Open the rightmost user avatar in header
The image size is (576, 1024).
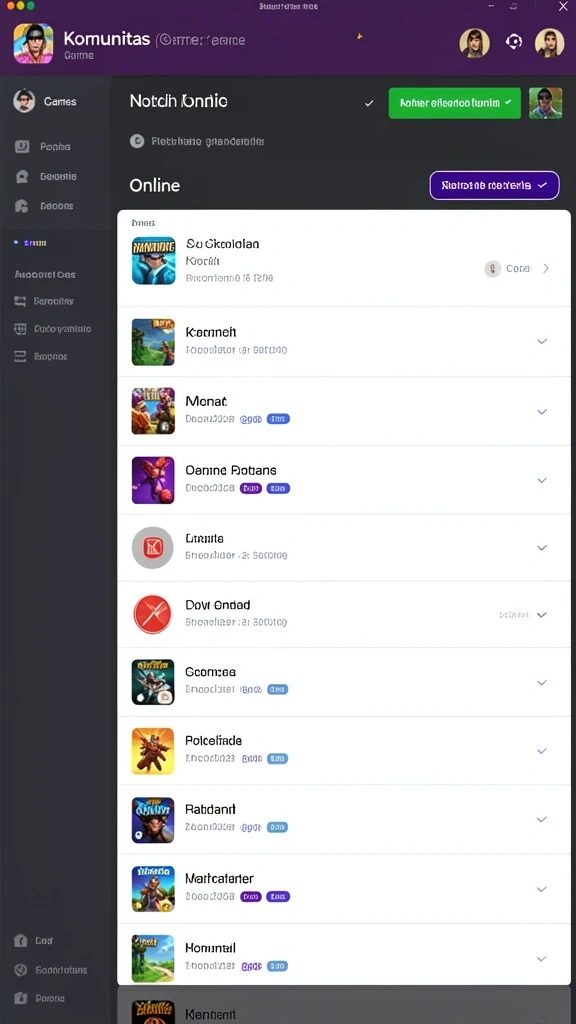click(549, 43)
